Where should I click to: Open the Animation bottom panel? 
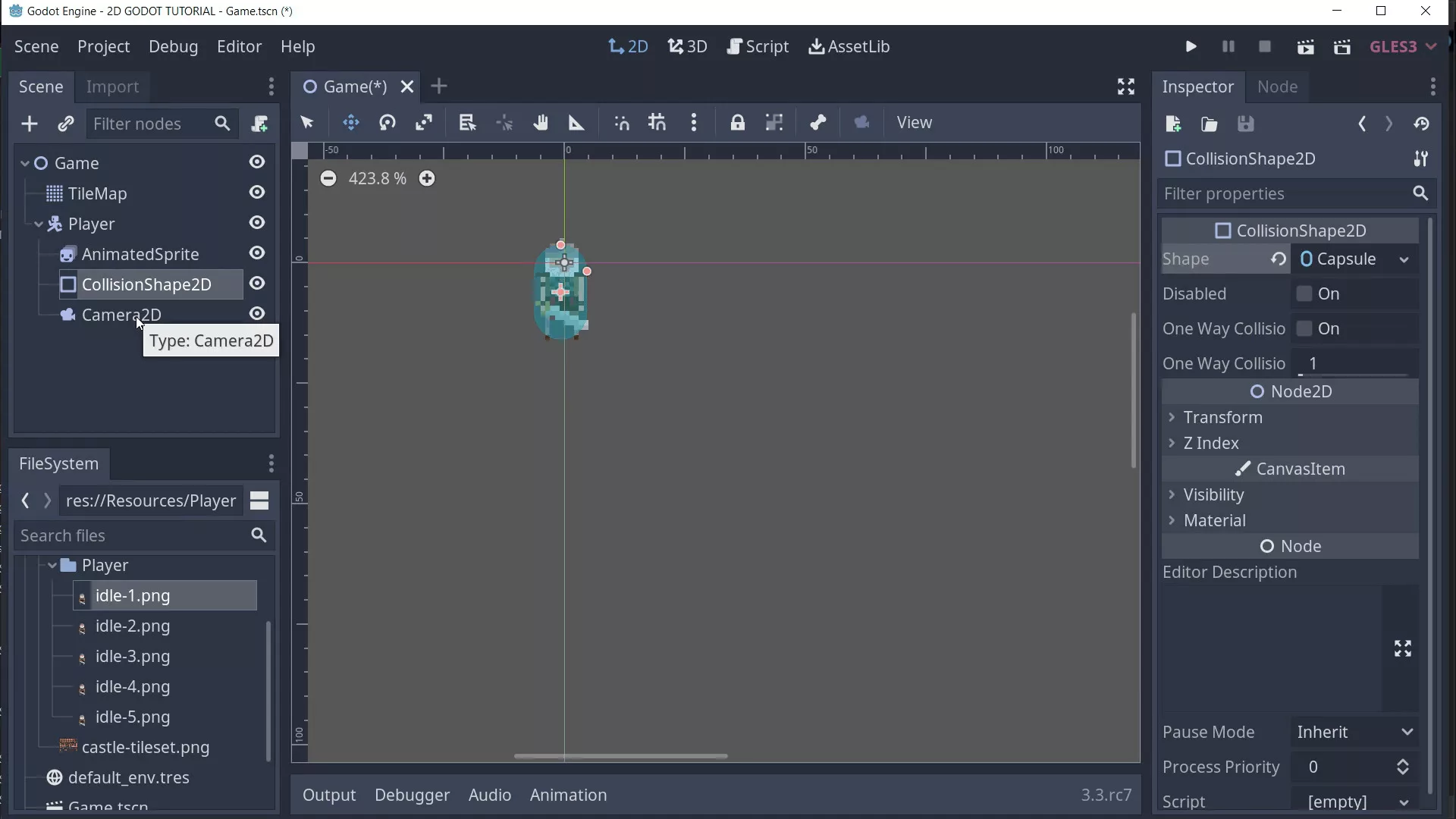567,795
